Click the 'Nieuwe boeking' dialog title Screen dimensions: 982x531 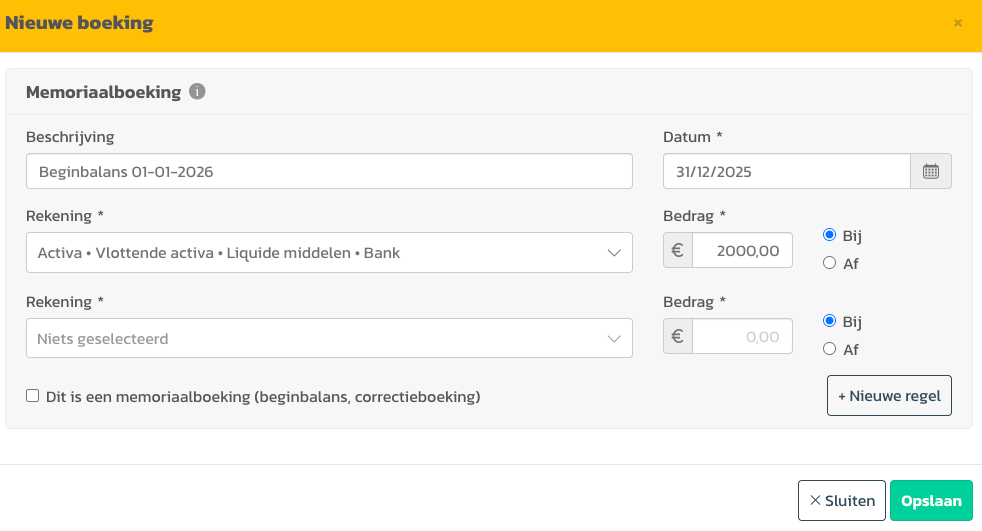pyautogui.click(x=80, y=23)
